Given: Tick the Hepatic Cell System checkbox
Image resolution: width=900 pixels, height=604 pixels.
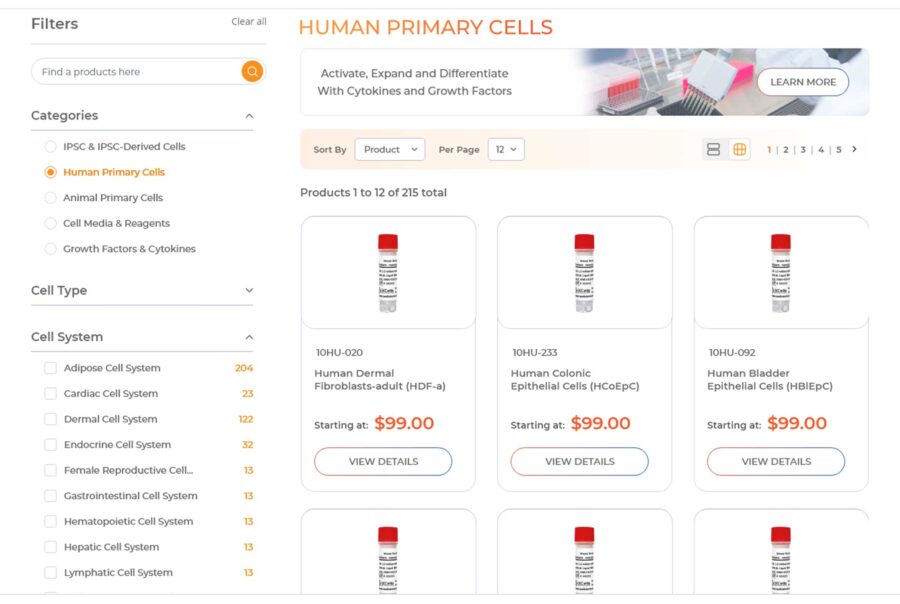Looking at the screenshot, I should pos(51,547).
